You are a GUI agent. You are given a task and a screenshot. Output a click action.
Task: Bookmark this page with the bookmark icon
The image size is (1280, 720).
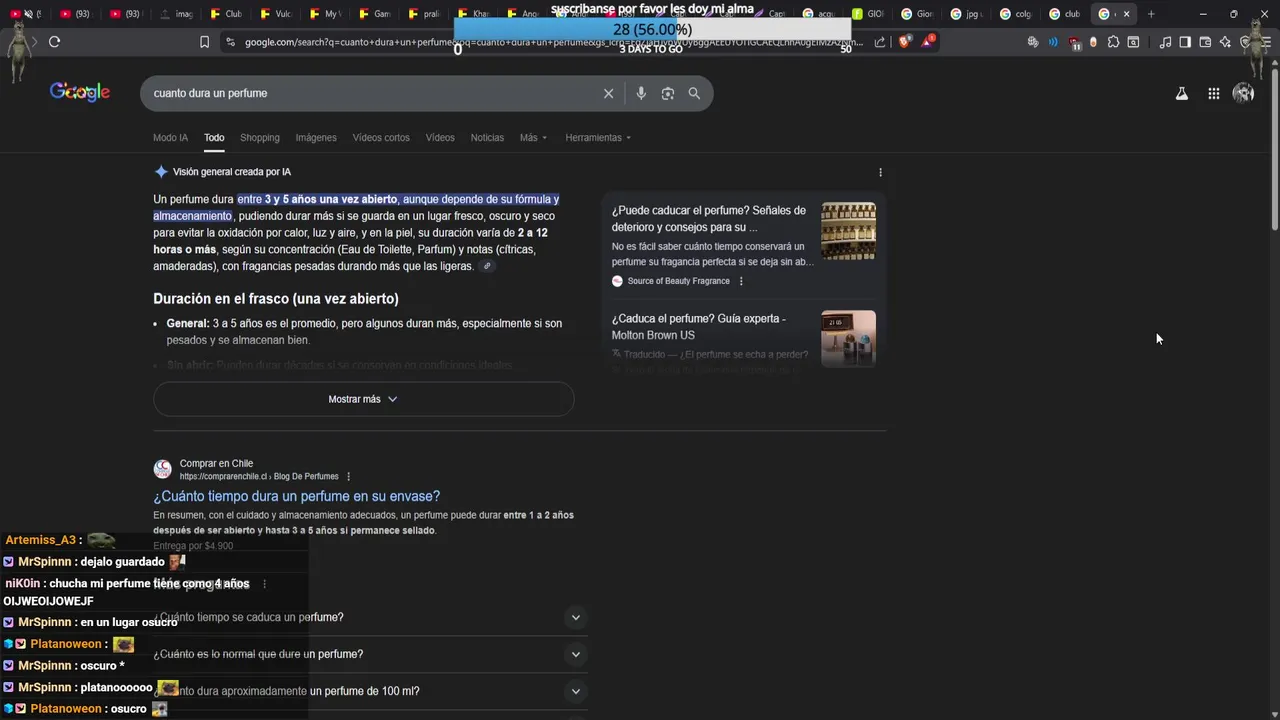204,42
